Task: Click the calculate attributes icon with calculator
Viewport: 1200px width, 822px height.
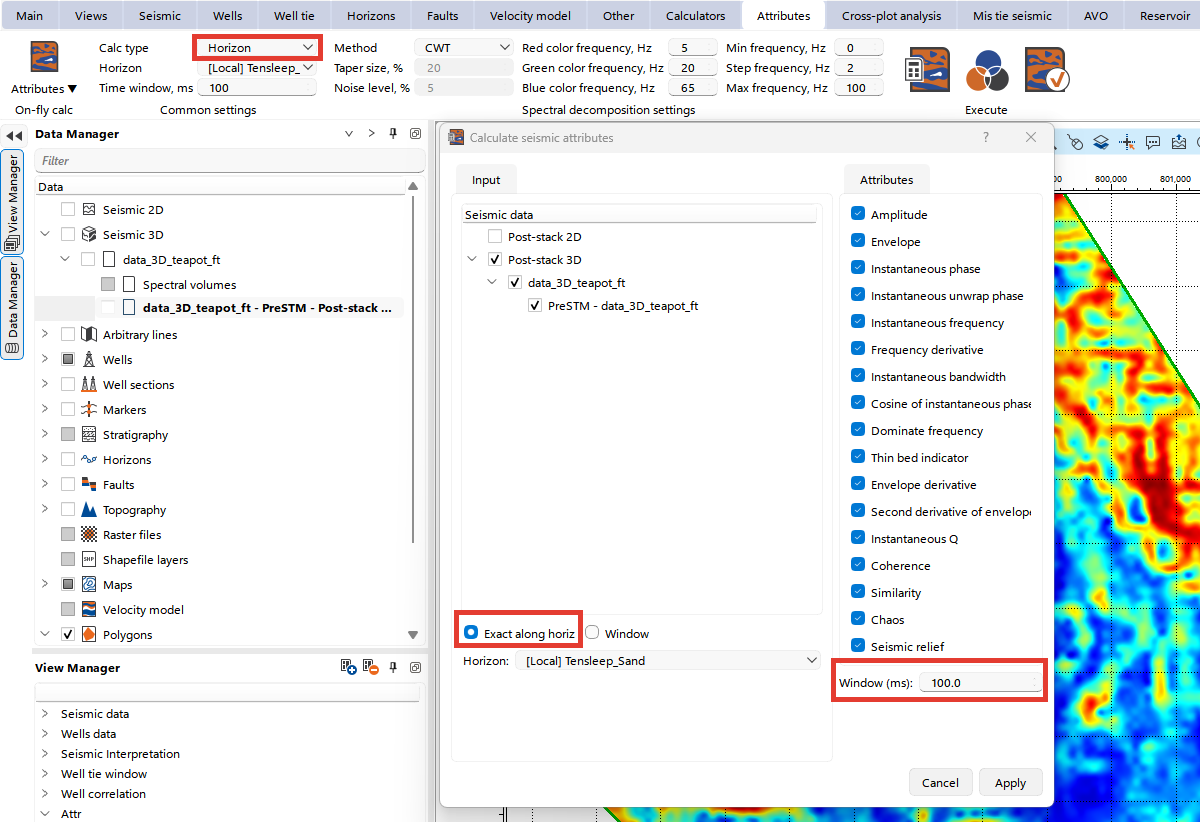Action: (x=929, y=69)
